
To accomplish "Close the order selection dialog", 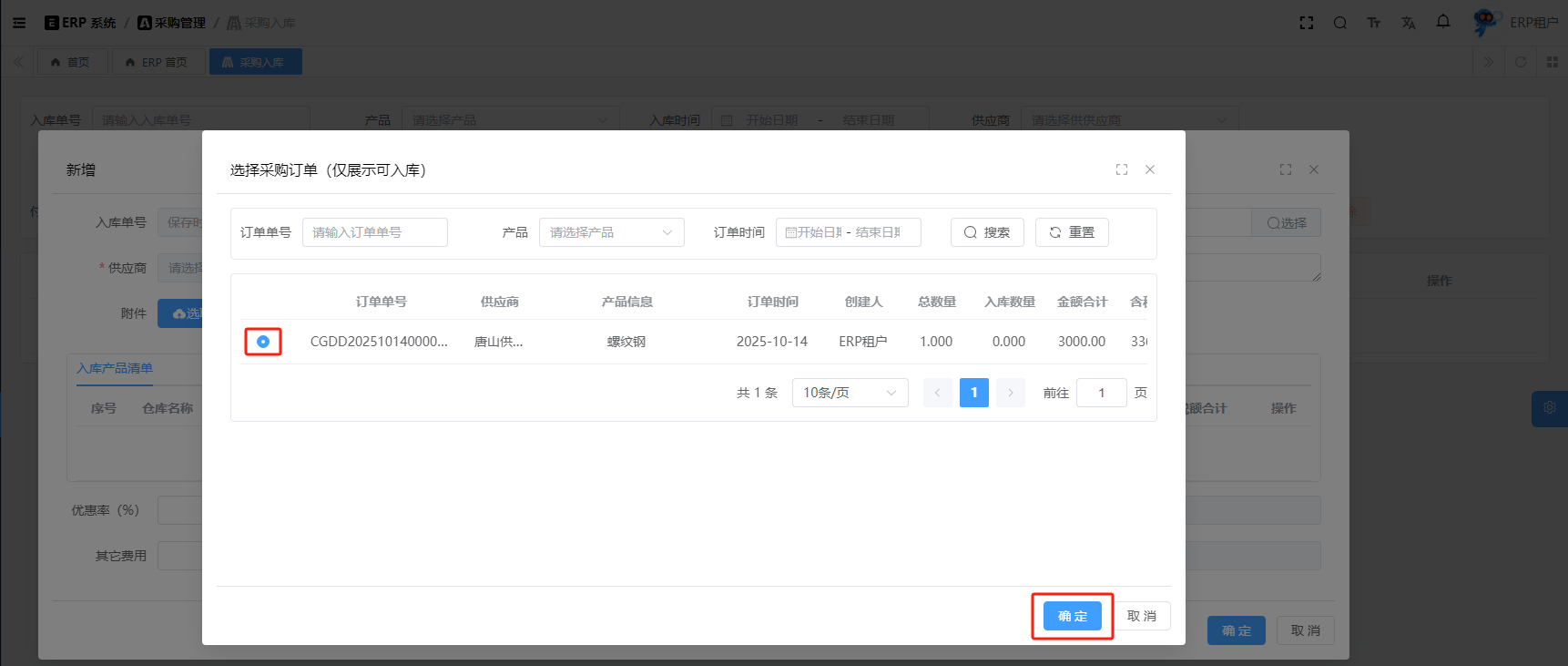I will [x=1150, y=169].
